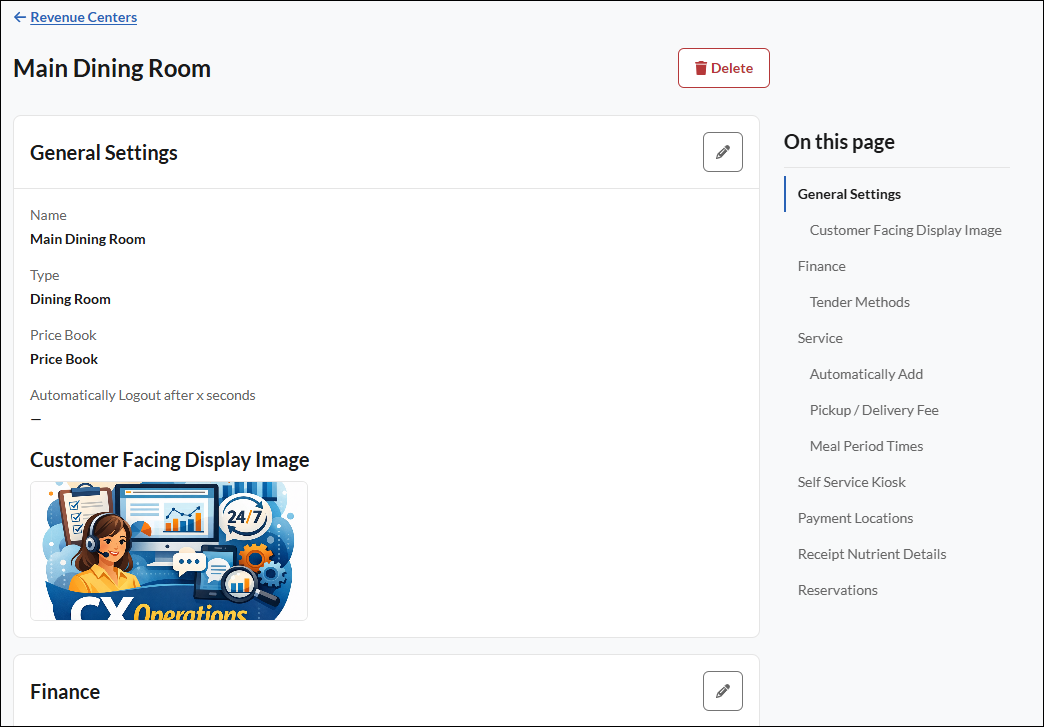Viewport: 1044px width, 727px height.
Task: Jump to Reservations section in sidebar
Action: [x=838, y=589]
